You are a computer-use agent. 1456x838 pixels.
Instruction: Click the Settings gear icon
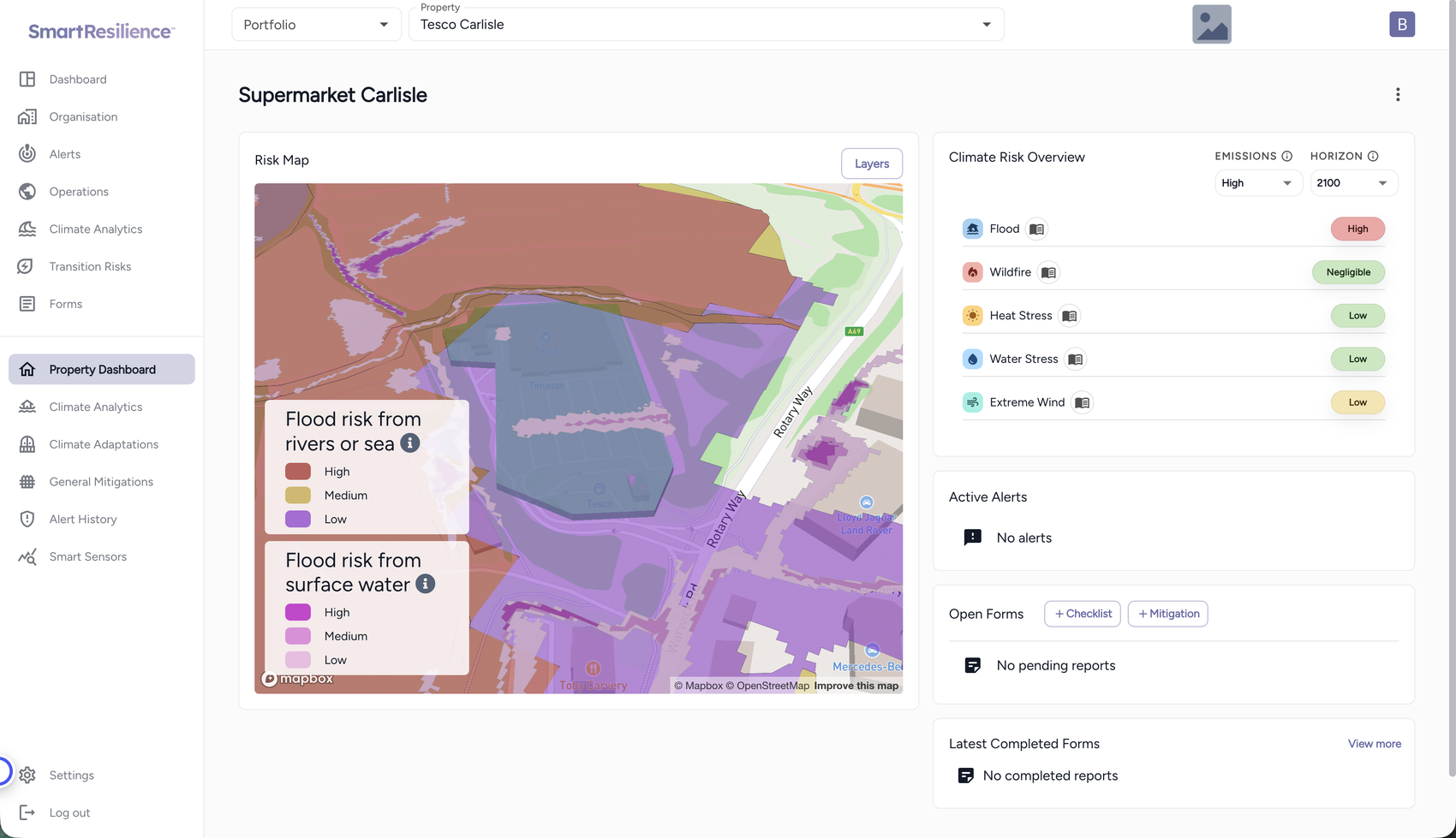tap(27, 776)
